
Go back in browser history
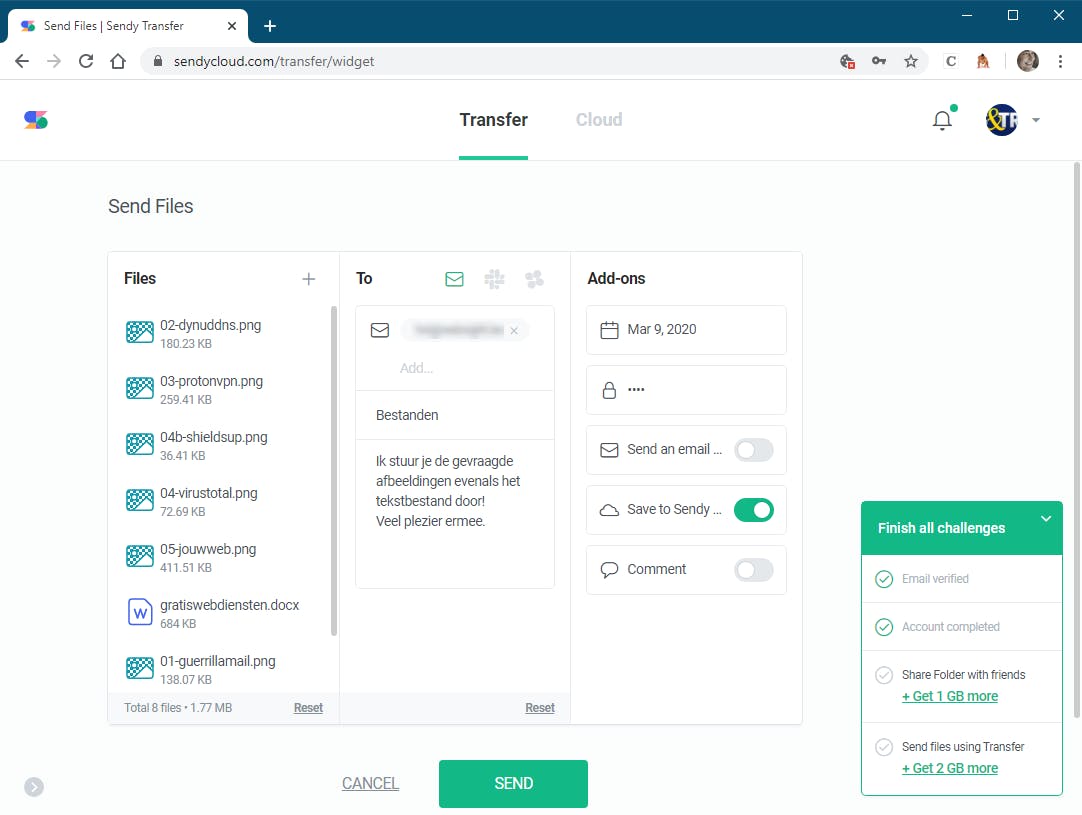pos(22,61)
